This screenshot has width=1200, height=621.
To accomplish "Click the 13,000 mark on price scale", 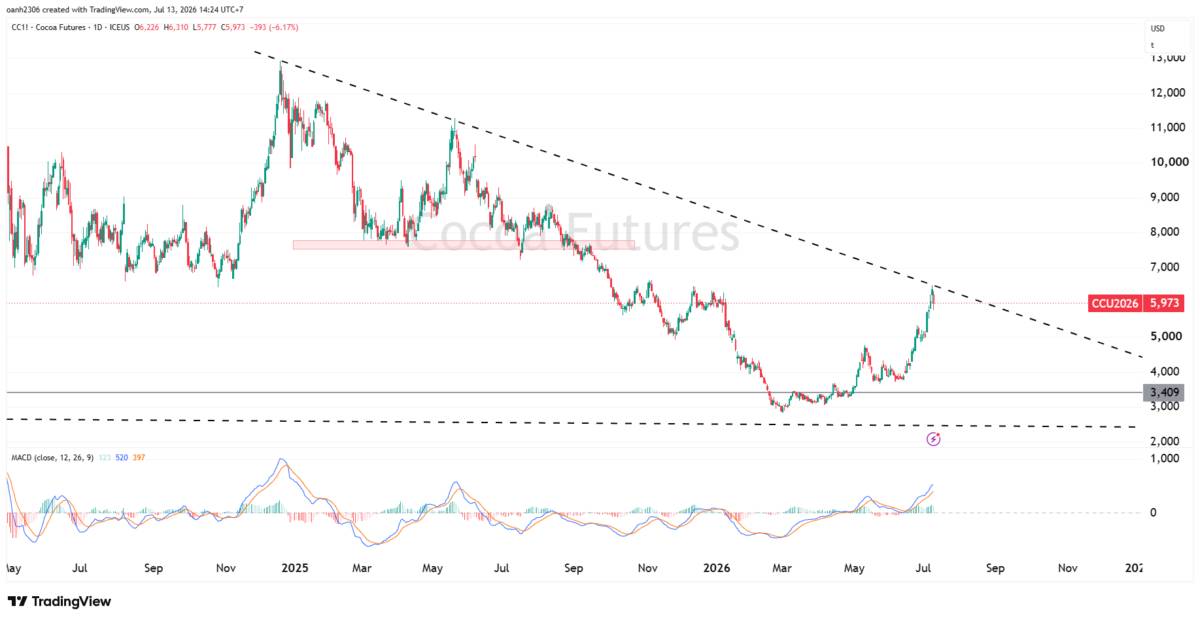I will [x=1168, y=58].
